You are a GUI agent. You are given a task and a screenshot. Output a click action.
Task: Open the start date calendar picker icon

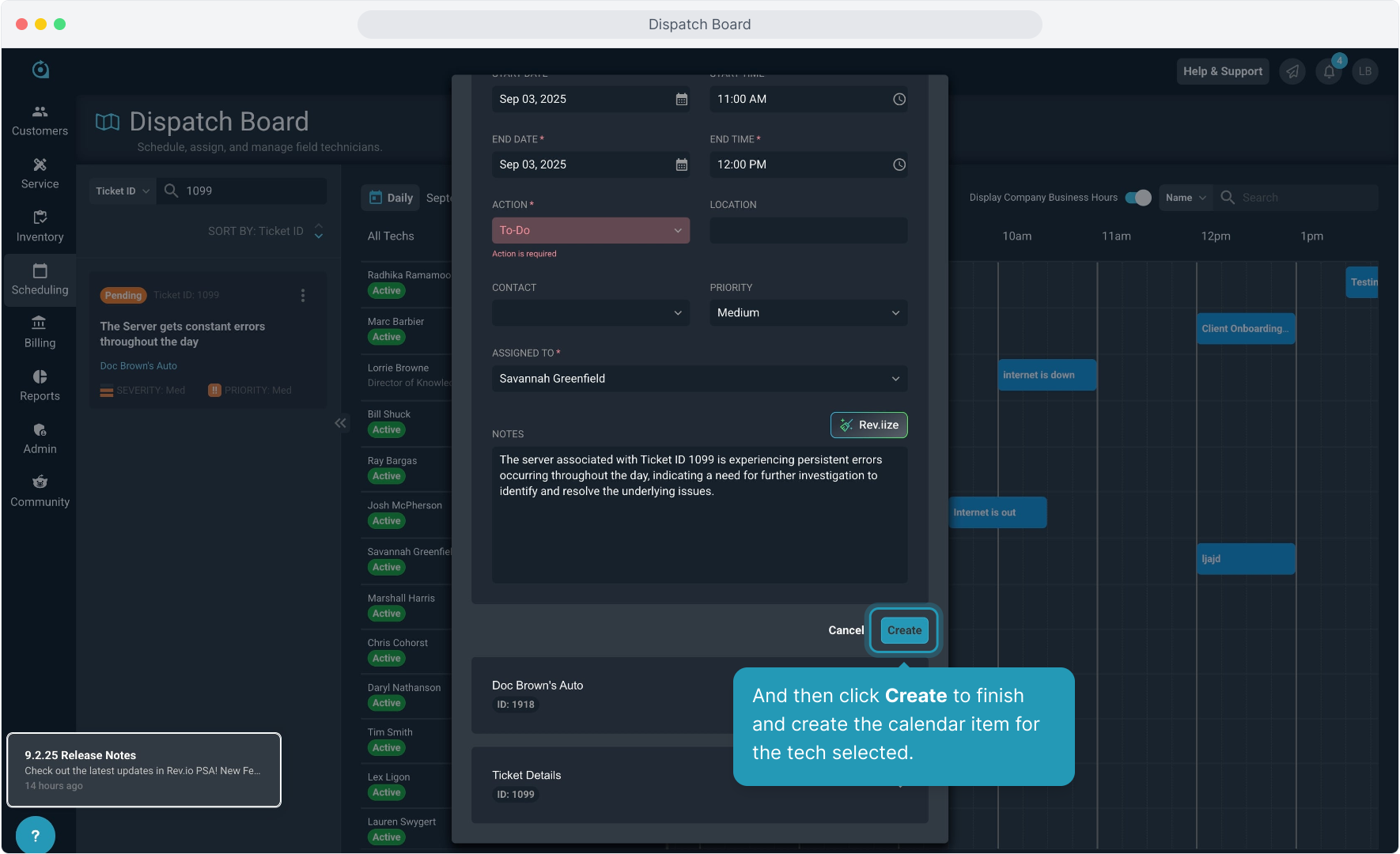681,99
